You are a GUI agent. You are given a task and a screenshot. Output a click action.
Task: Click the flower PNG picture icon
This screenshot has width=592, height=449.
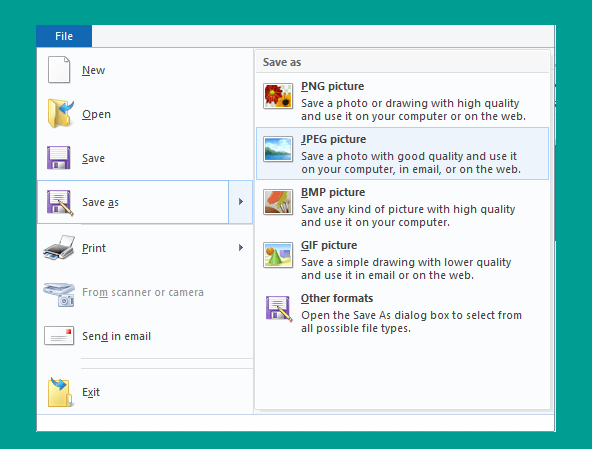(x=278, y=96)
